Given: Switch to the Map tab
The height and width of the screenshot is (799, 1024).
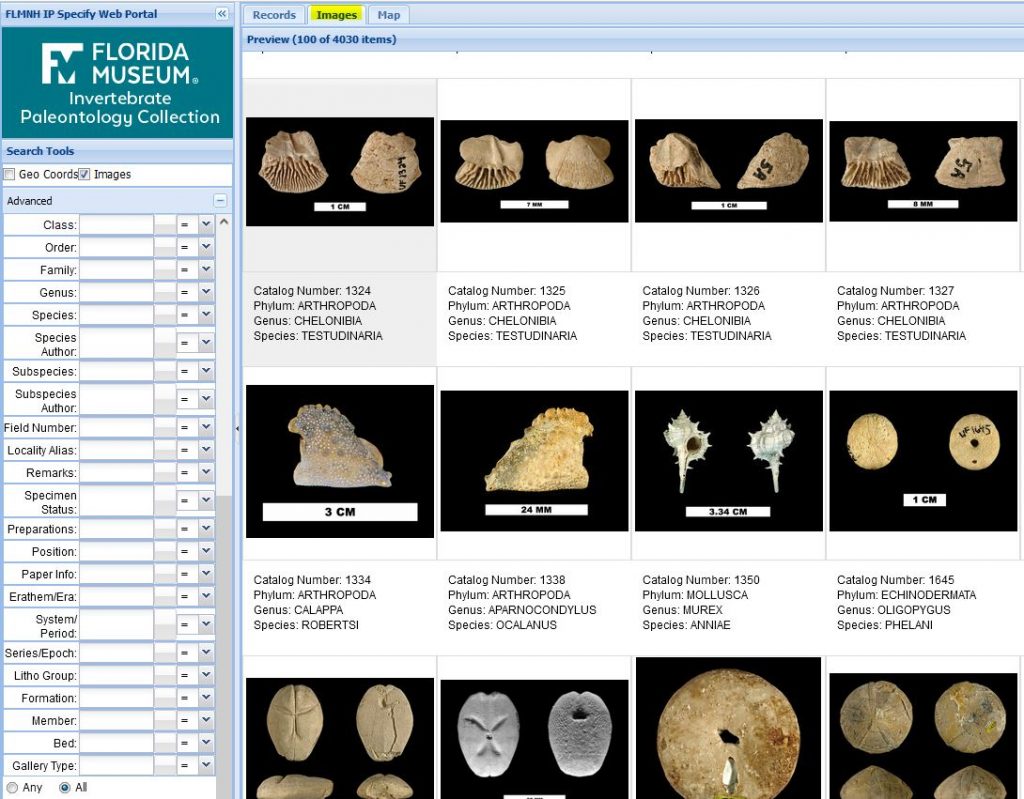Looking at the screenshot, I should [388, 15].
